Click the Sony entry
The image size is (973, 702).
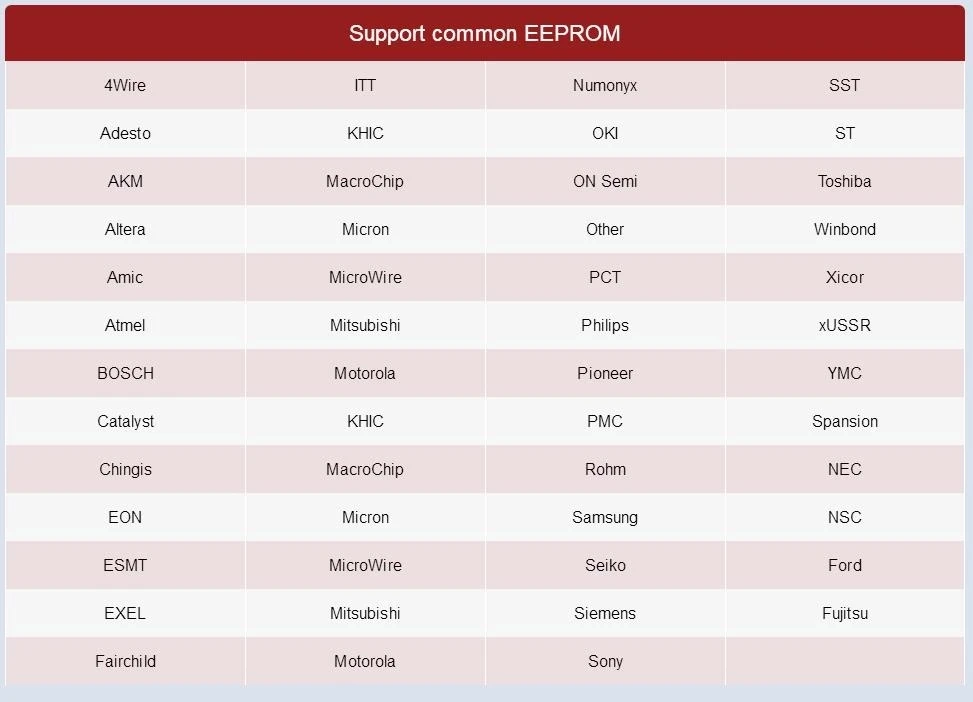605,661
